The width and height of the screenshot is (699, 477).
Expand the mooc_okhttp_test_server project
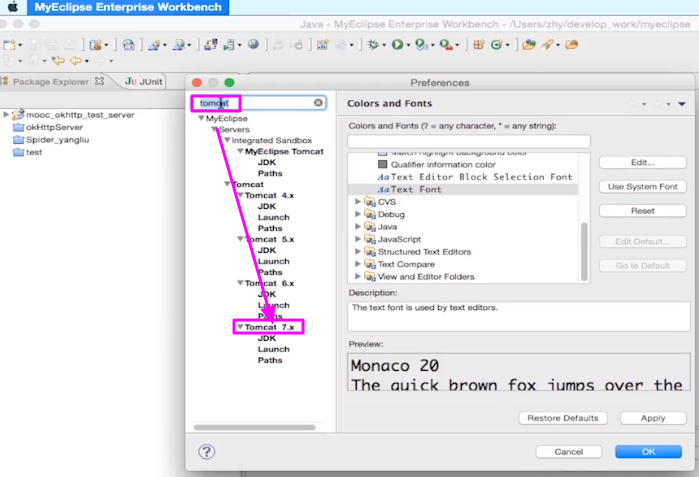point(6,115)
